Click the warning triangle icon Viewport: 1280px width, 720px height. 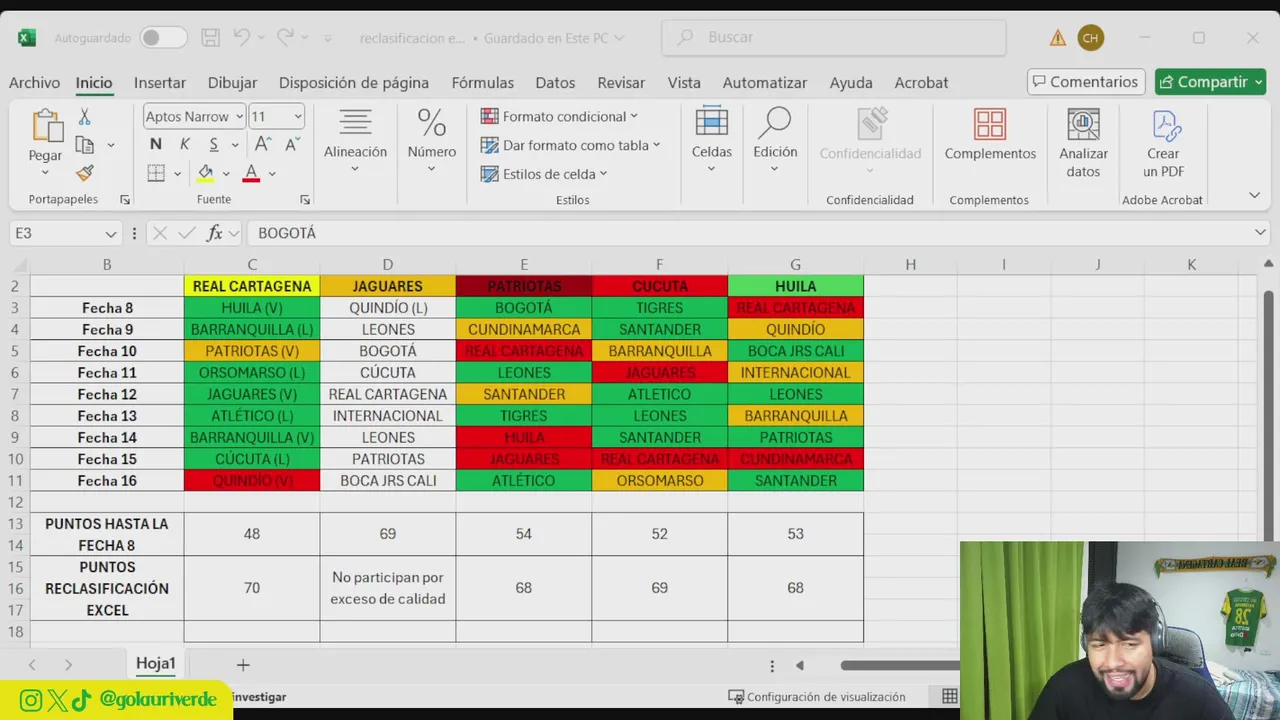pos(1058,38)
